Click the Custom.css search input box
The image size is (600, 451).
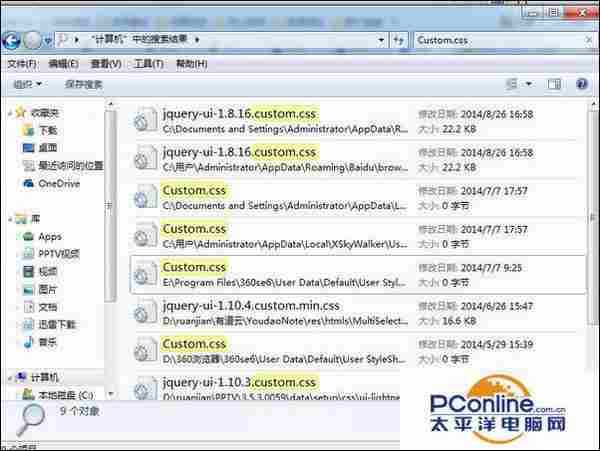[x=490, y=40]
